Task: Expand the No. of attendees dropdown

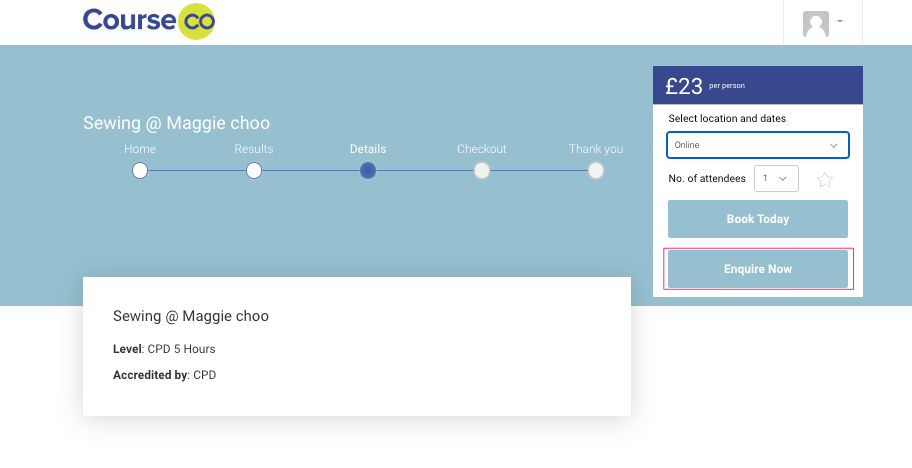Action: [x=775, y=179]
